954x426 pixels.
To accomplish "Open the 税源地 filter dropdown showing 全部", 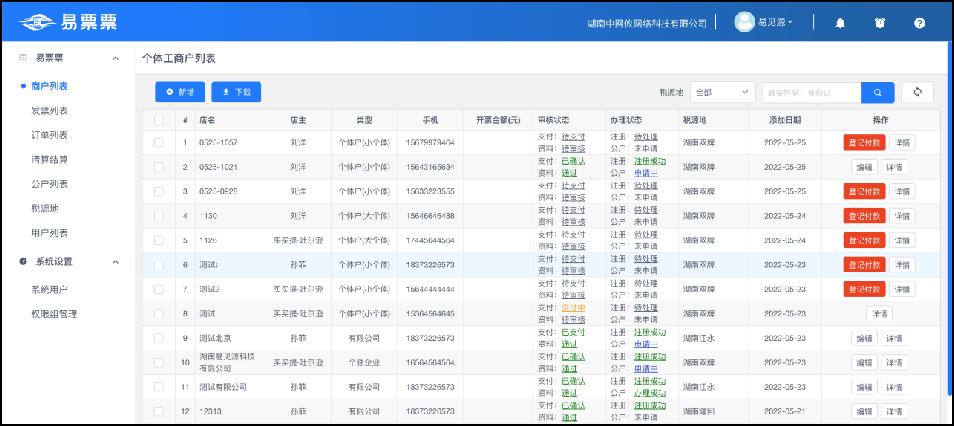I will [723, 93].
